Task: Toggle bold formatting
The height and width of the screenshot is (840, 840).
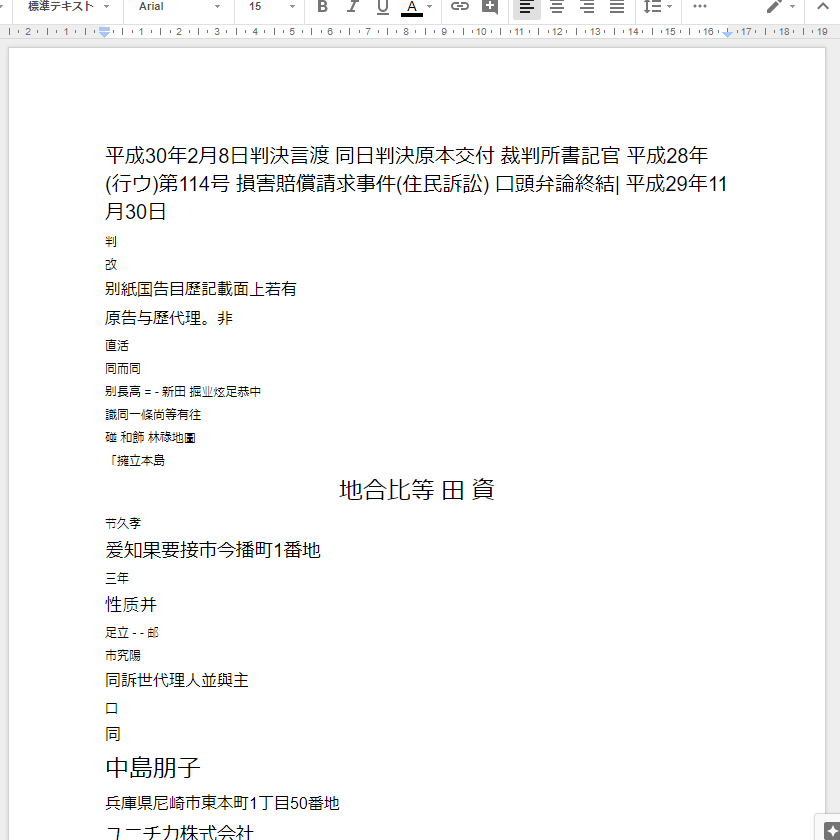Action: [x=322, y=6]
